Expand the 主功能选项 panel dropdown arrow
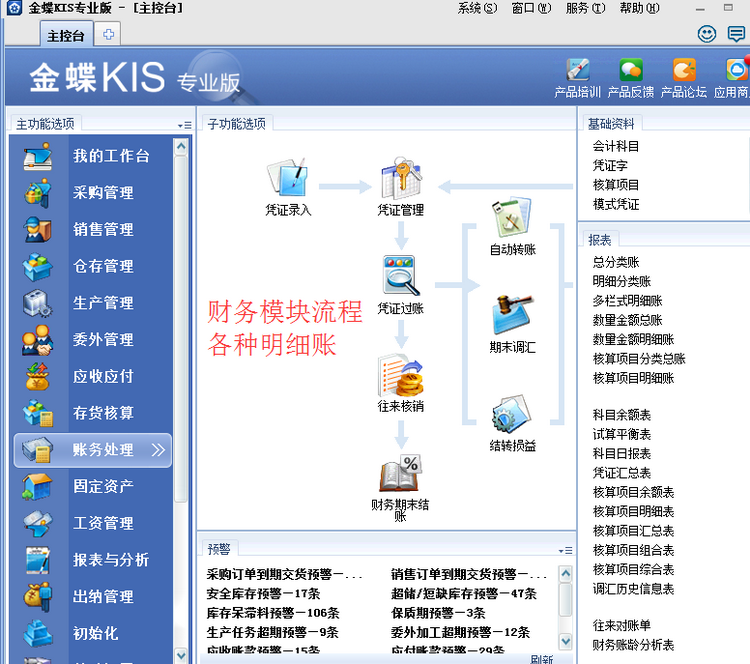The width and height of the screenshot is (750, 664). [185, 125]
